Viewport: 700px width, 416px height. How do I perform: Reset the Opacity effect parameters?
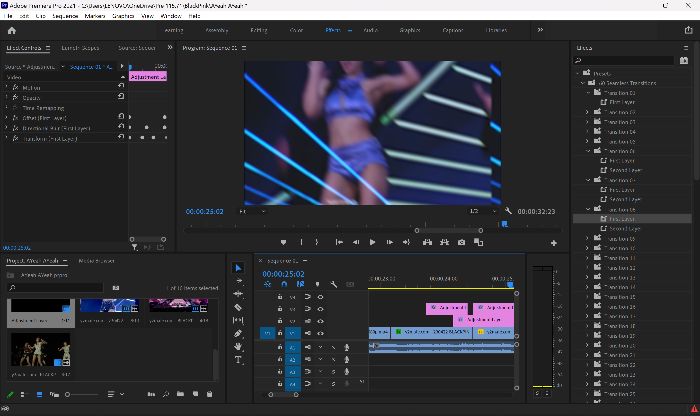[121, 96]
